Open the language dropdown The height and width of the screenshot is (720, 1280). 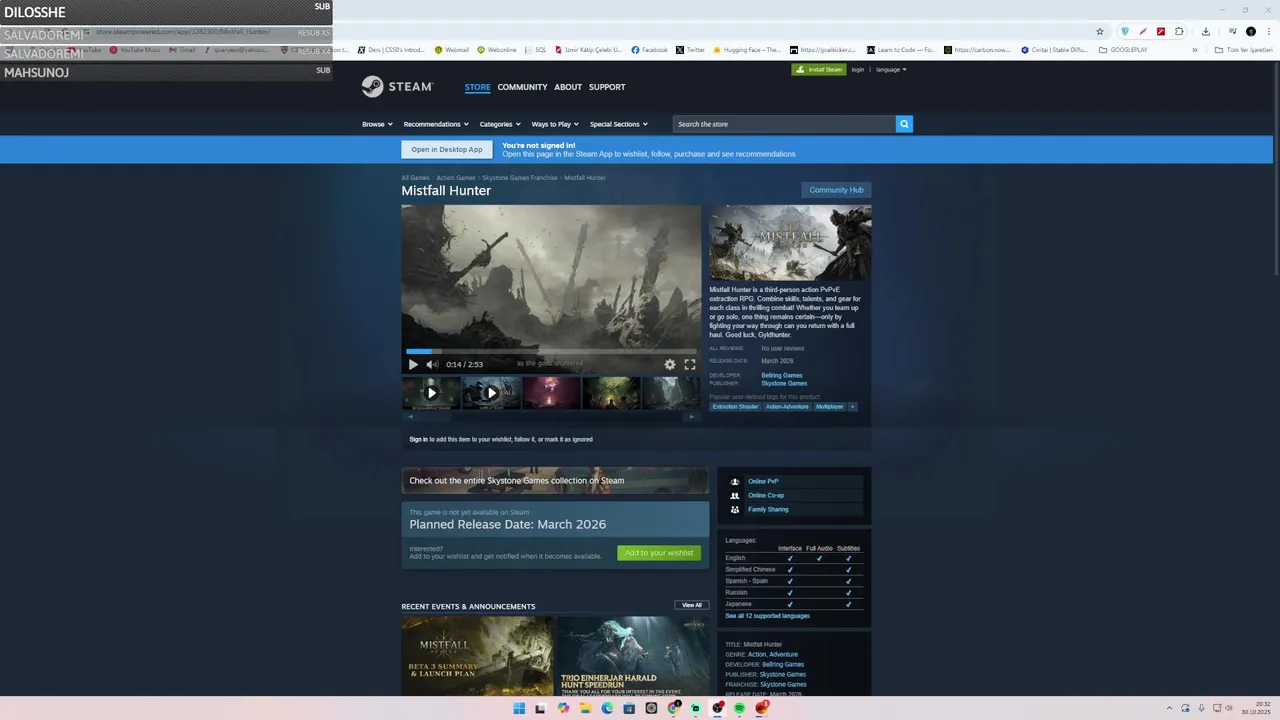tap(891, 69)
